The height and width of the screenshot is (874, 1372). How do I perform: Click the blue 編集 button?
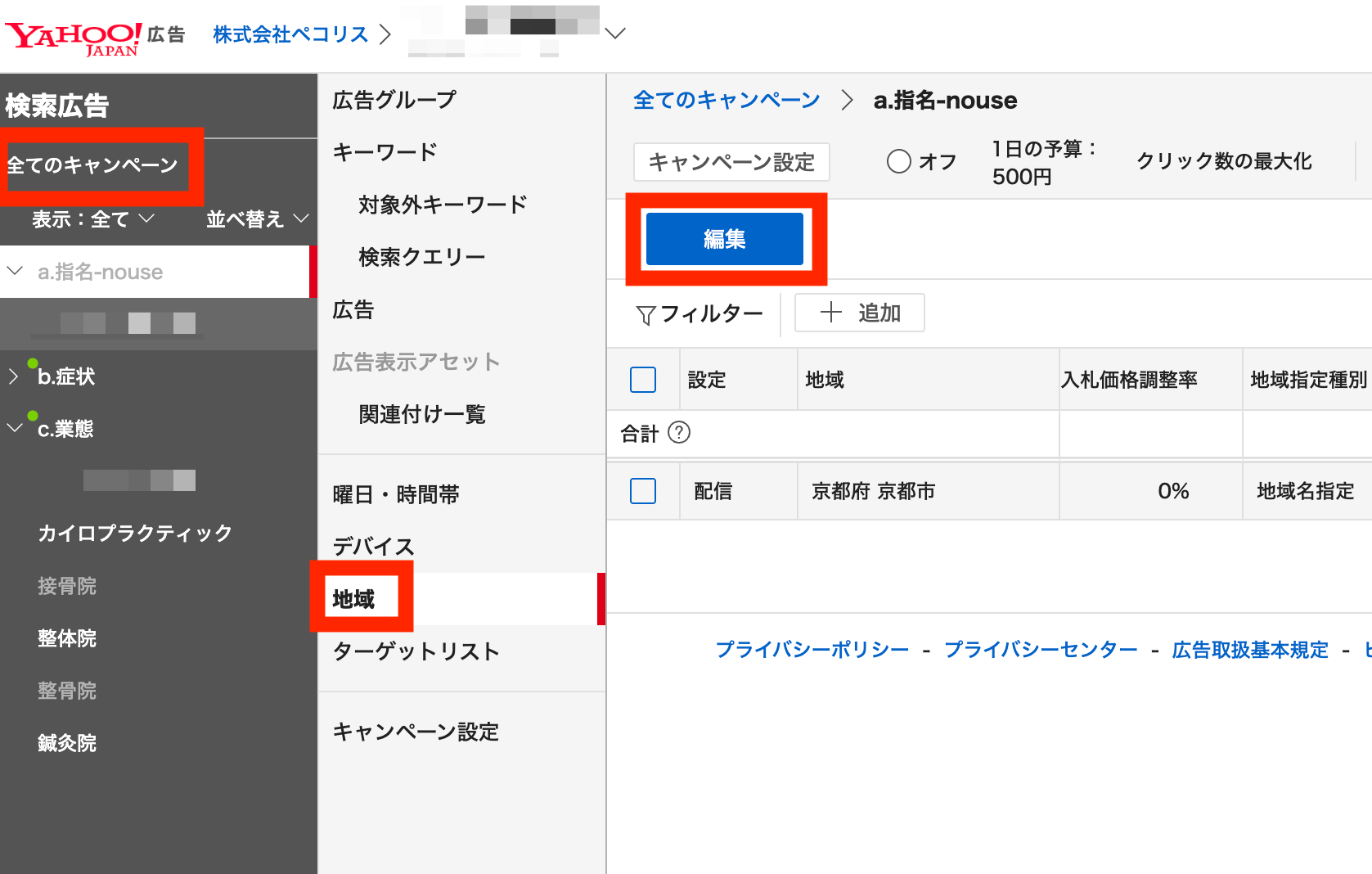(724, 239)
